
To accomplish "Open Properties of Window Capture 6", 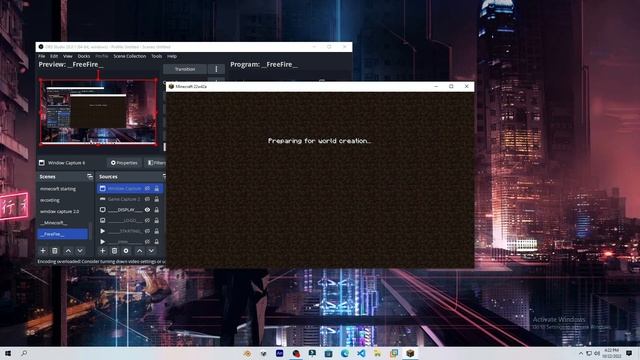I will [124, 163].
